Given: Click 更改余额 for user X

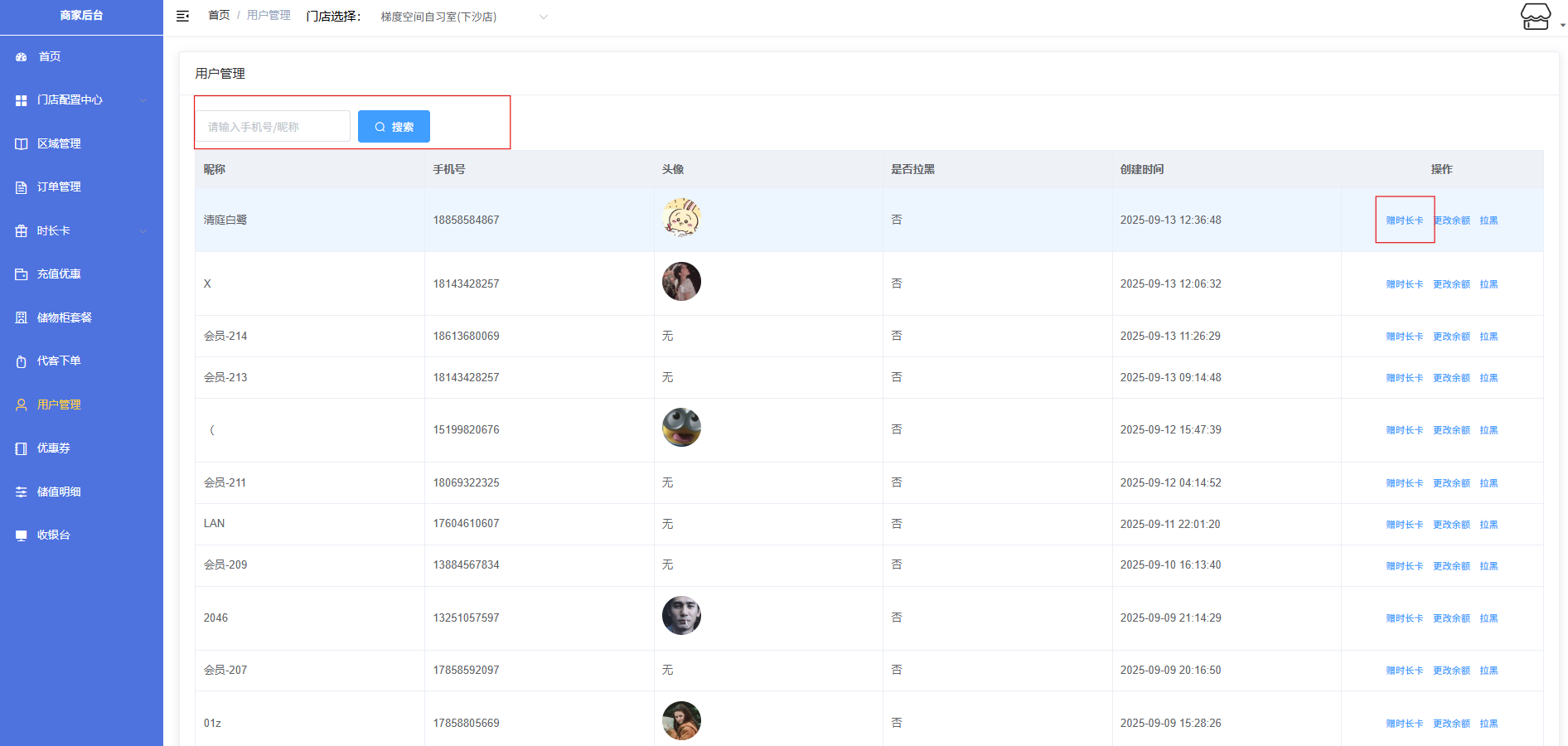Looking at the screenshot, I should click(x=1451, y=284).
